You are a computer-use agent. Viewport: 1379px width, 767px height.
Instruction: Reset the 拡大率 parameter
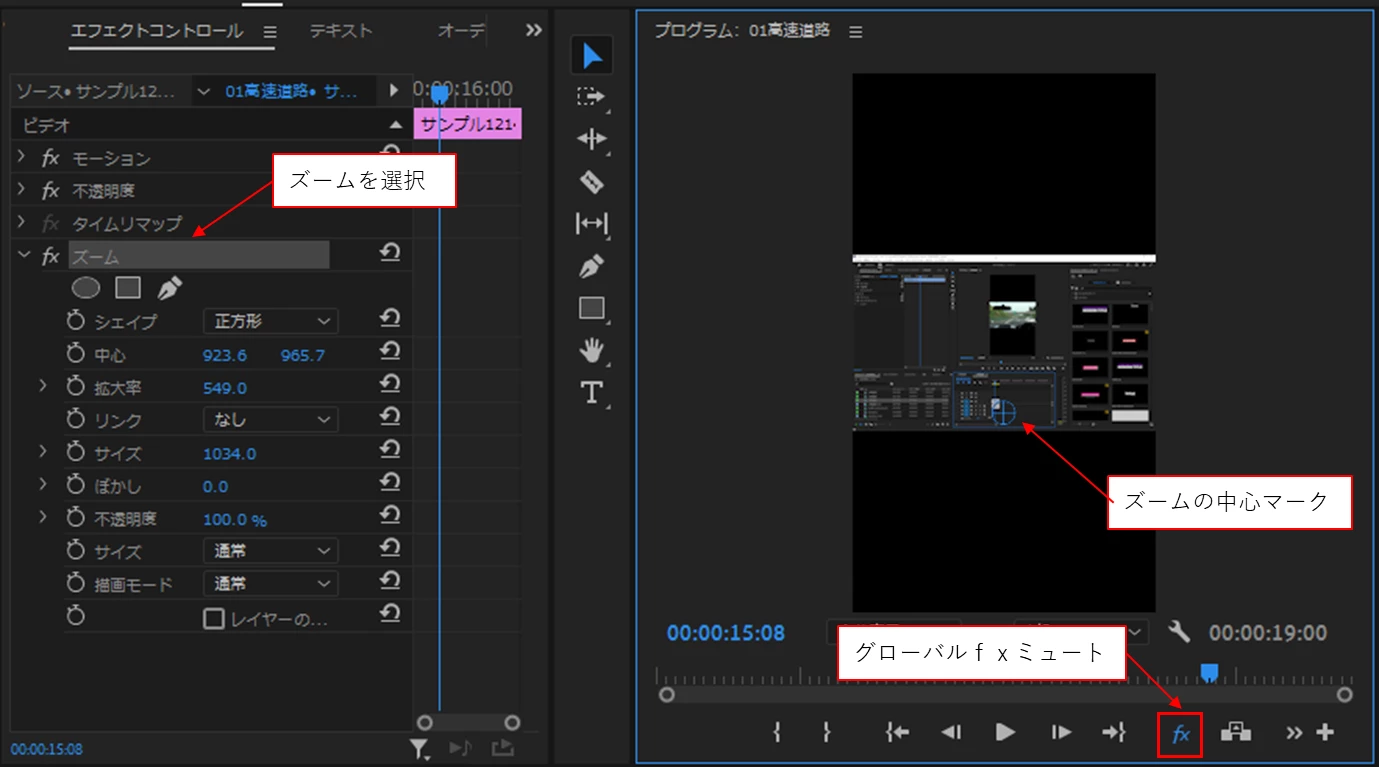point(391,385)
